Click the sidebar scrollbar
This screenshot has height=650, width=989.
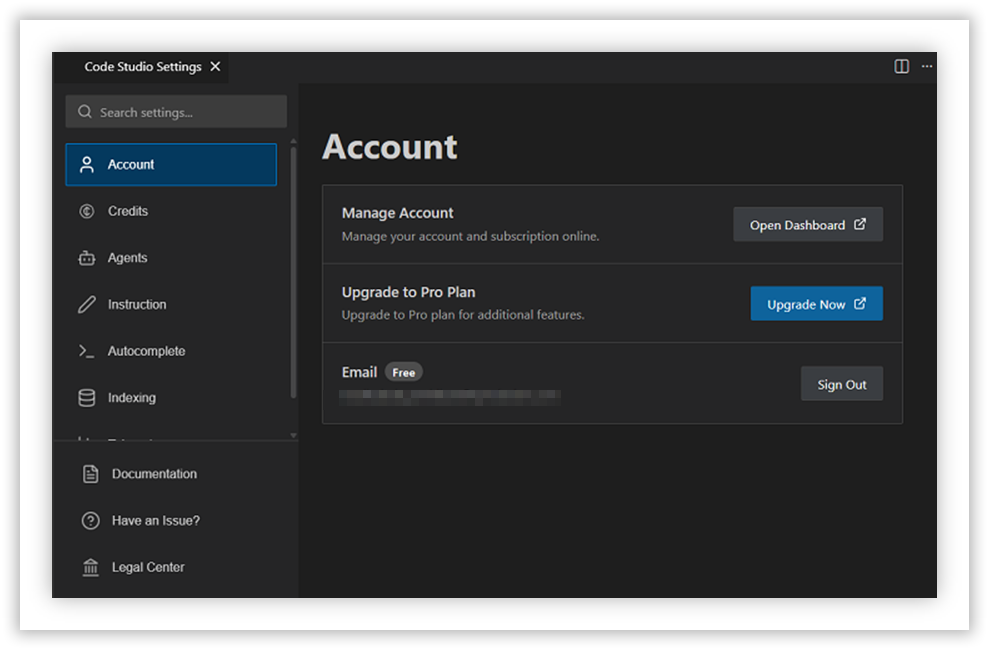(x=292, y=270)
